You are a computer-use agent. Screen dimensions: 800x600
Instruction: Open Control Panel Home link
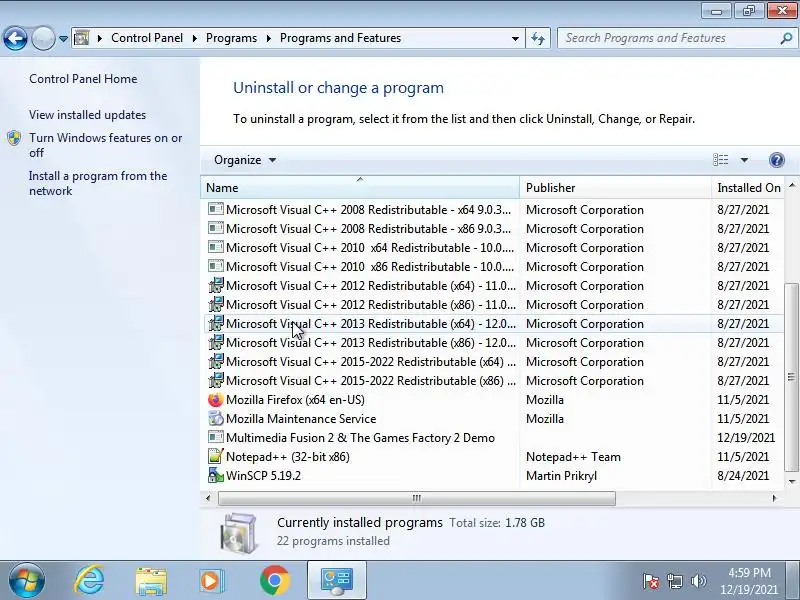click(83, 79)
